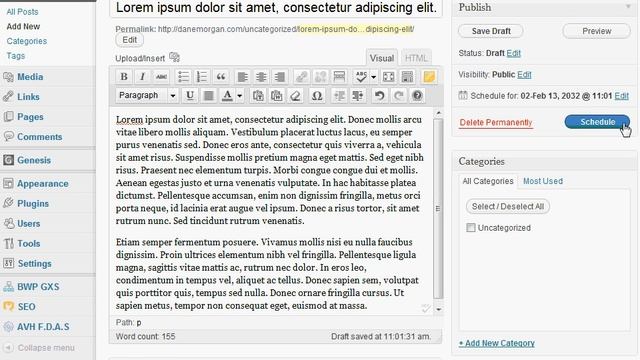Toggle bold formatting in editor toolbar

(124, 76)
